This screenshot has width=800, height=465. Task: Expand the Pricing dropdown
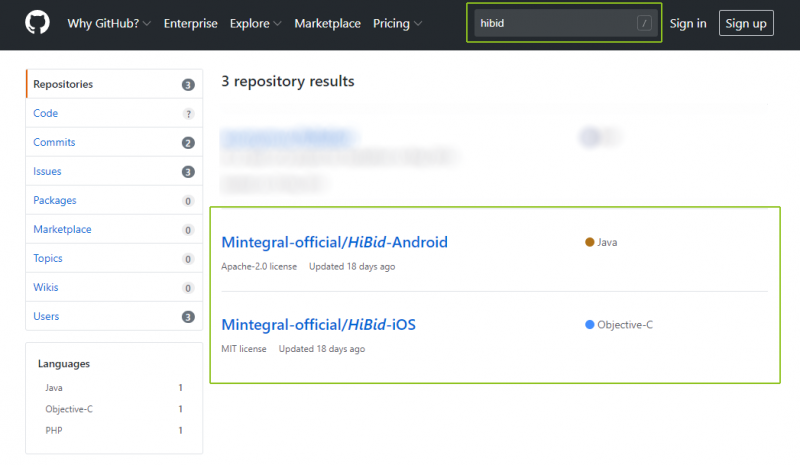pyautogui.click(x=397, y=23)
